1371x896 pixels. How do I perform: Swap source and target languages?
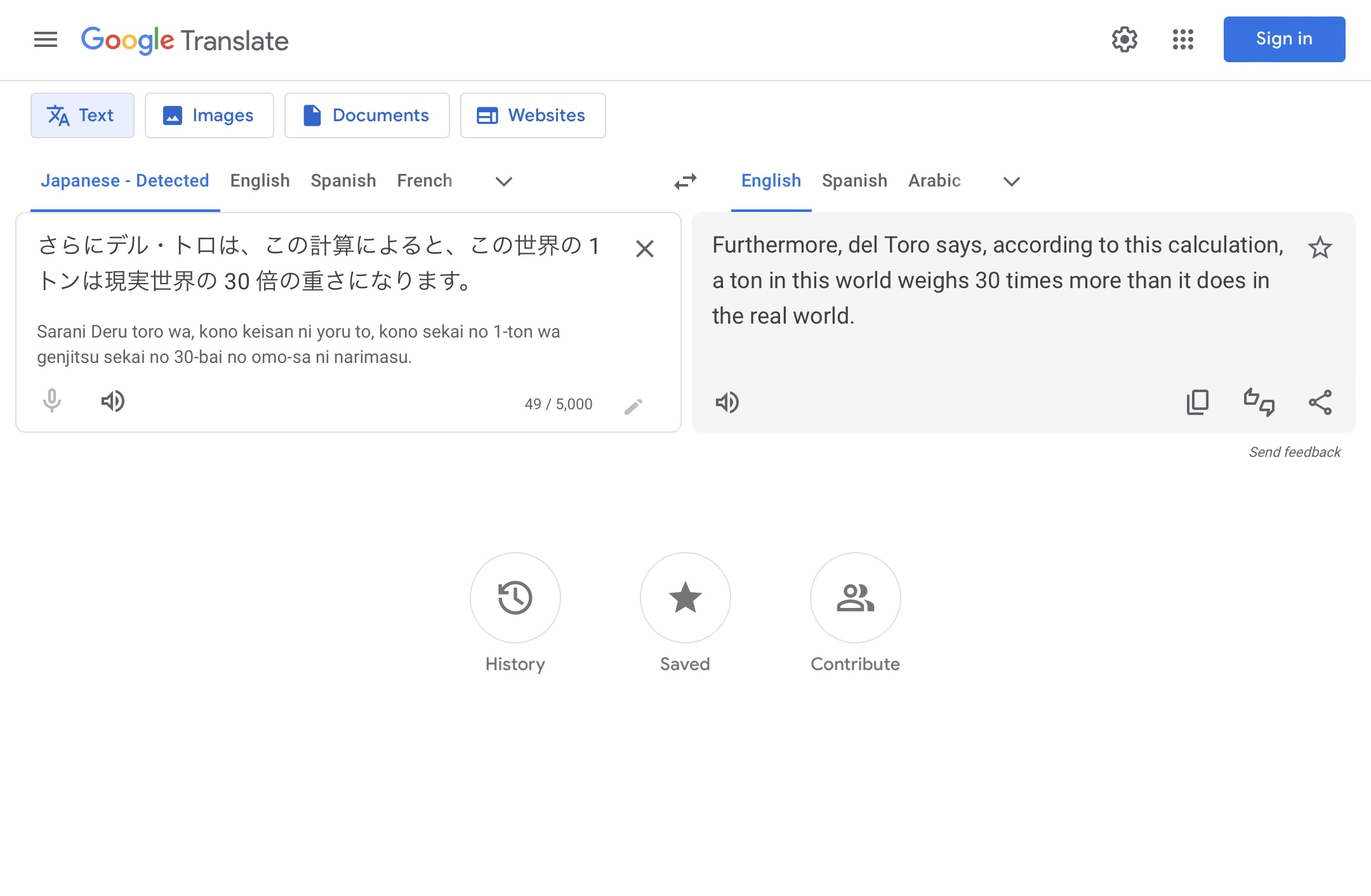coord(685,181)
